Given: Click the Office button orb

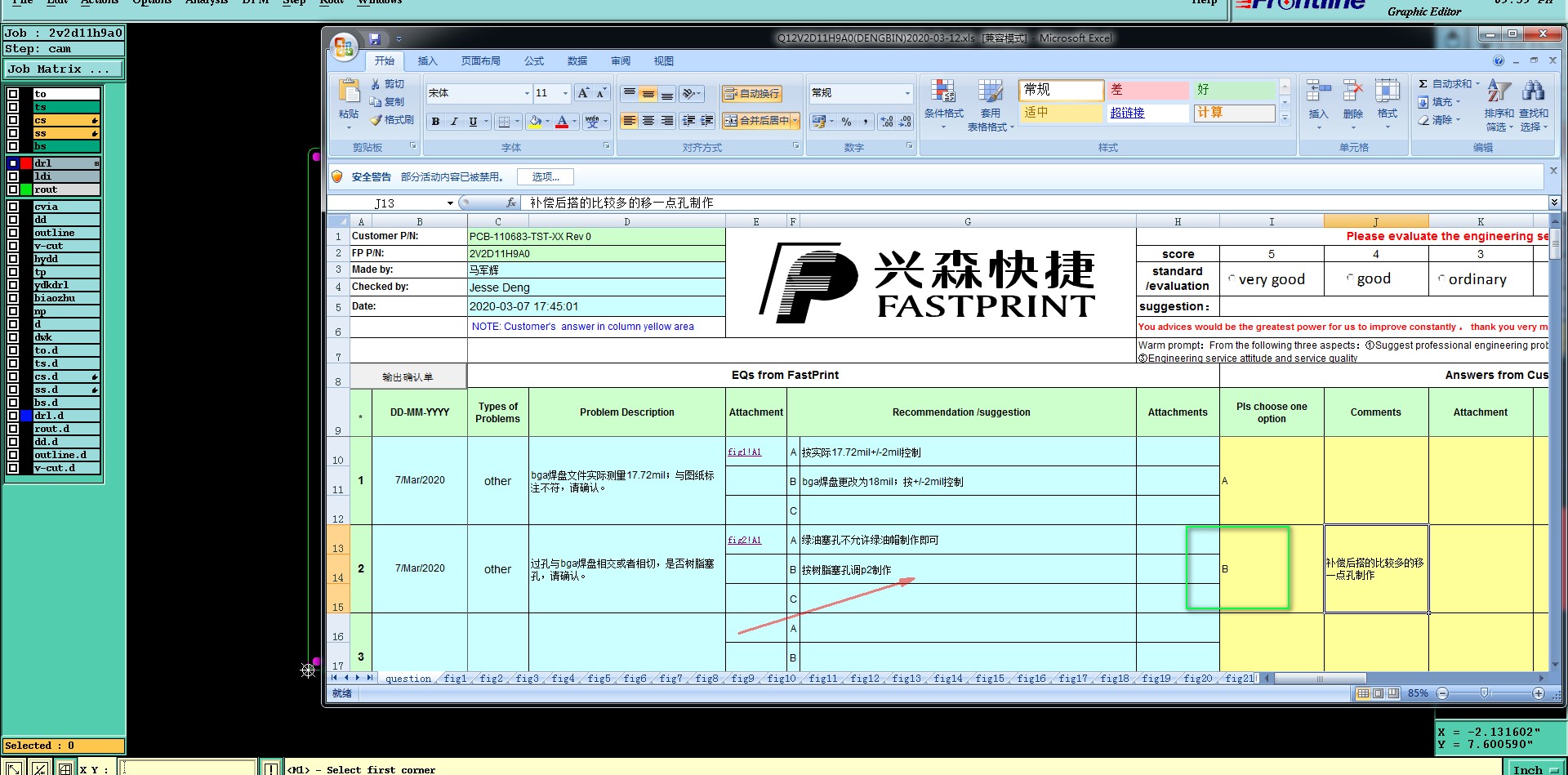Looking at the screenshot, I should (x=344, y=46).
